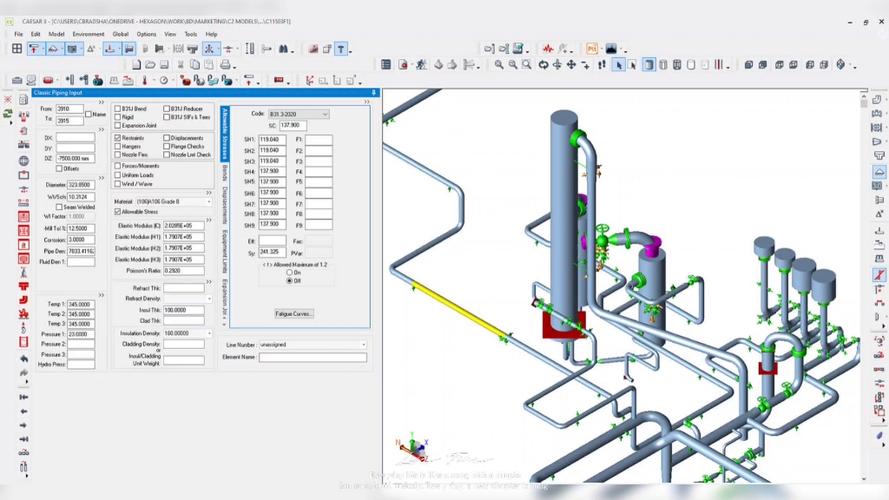Expand the chevron beside the Temp 1 field
The height and width of the screenshot is (500, 889).
[101, 295]
